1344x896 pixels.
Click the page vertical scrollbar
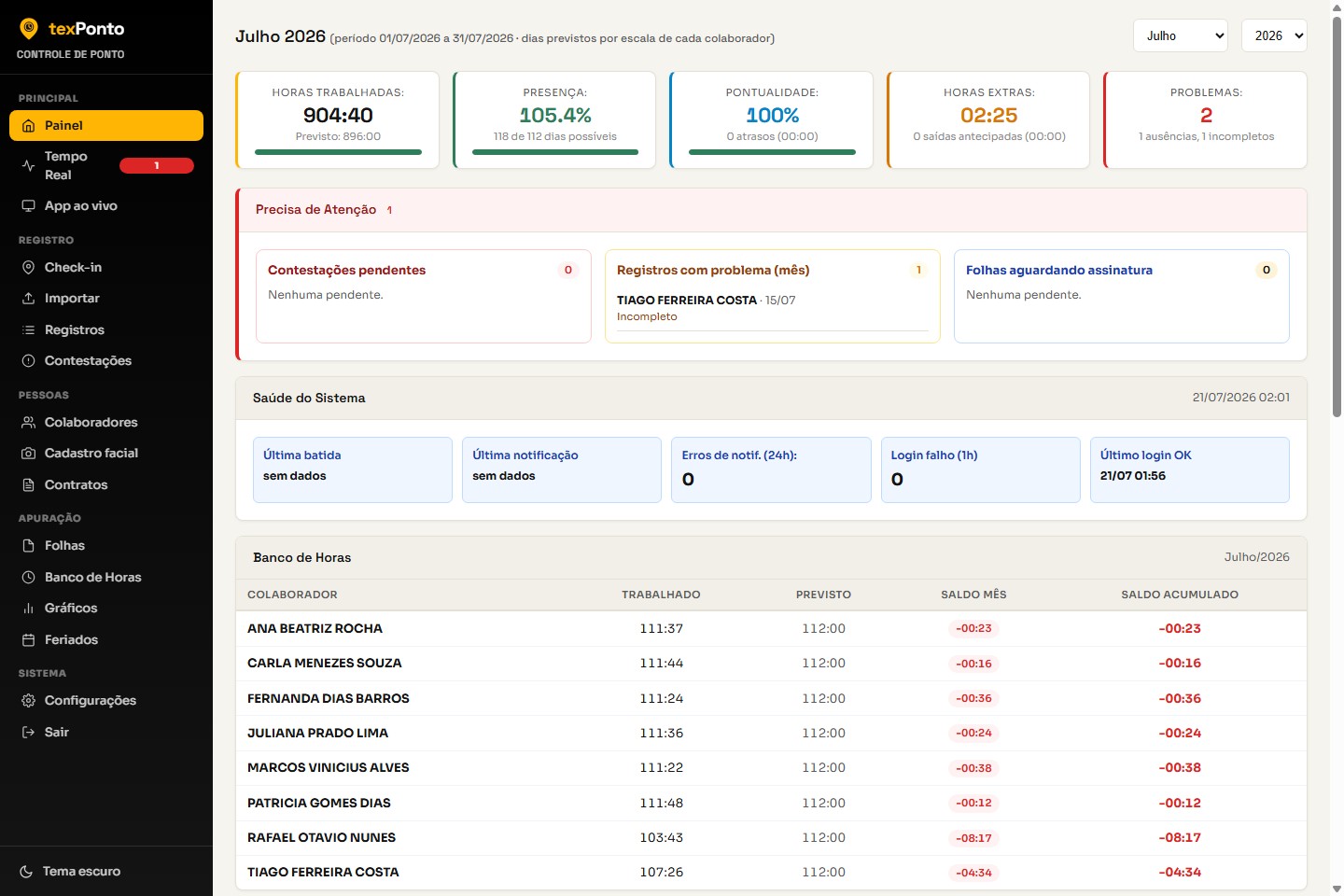(x=1337, y=217)
